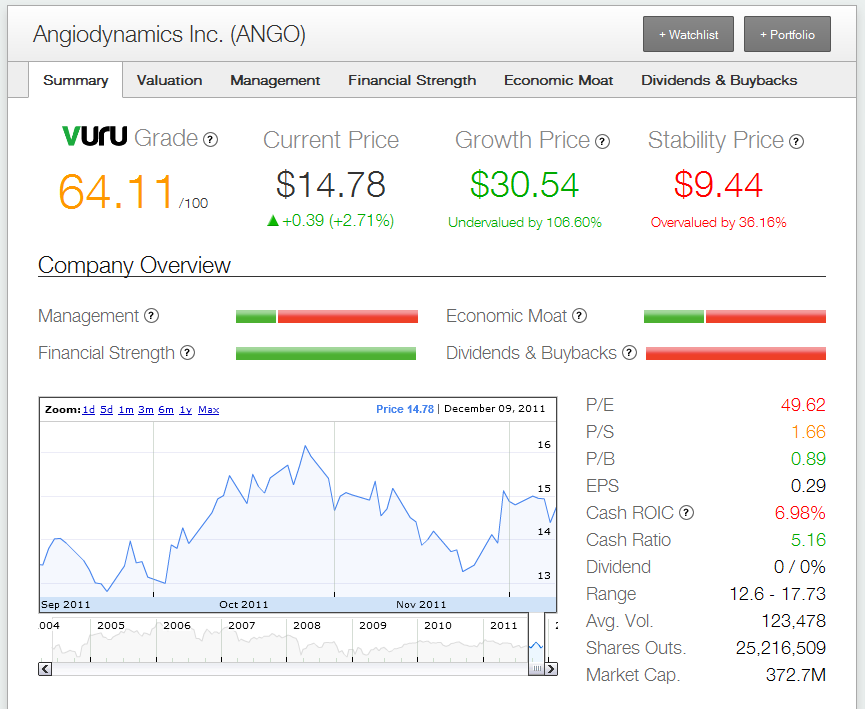Screen dimensions: 865x709
Task: Set chart zoom to 1m
Action: click(x=126, y=409)
